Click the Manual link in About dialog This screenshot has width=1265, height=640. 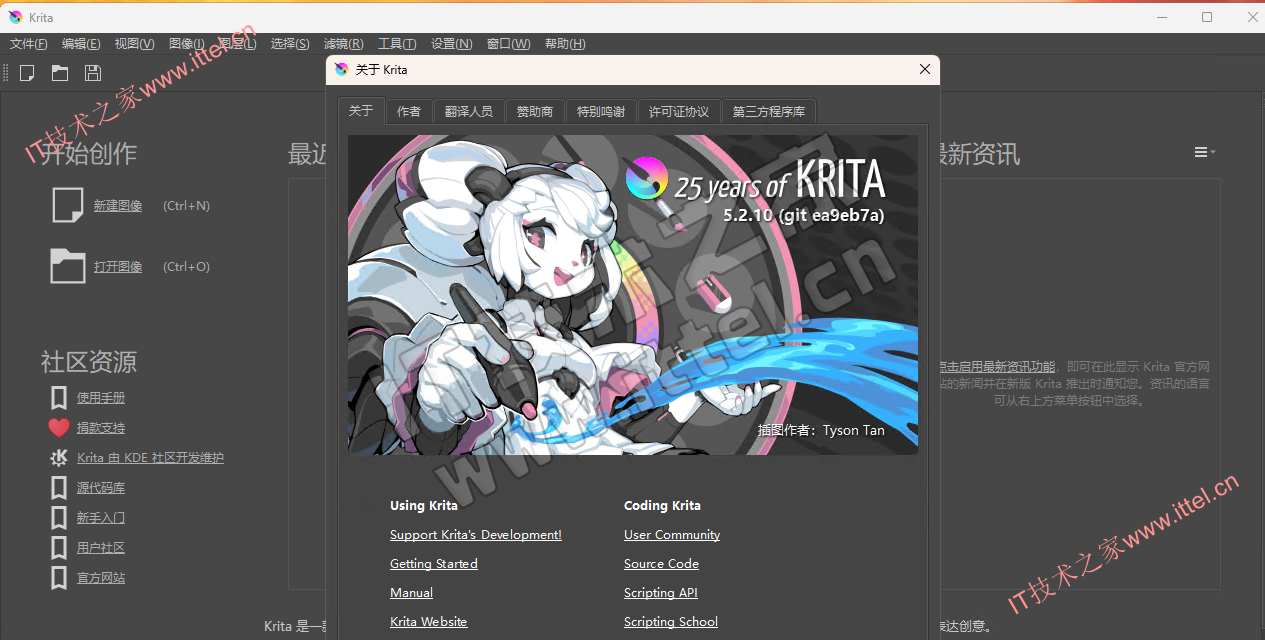click(x=411, y=593)
